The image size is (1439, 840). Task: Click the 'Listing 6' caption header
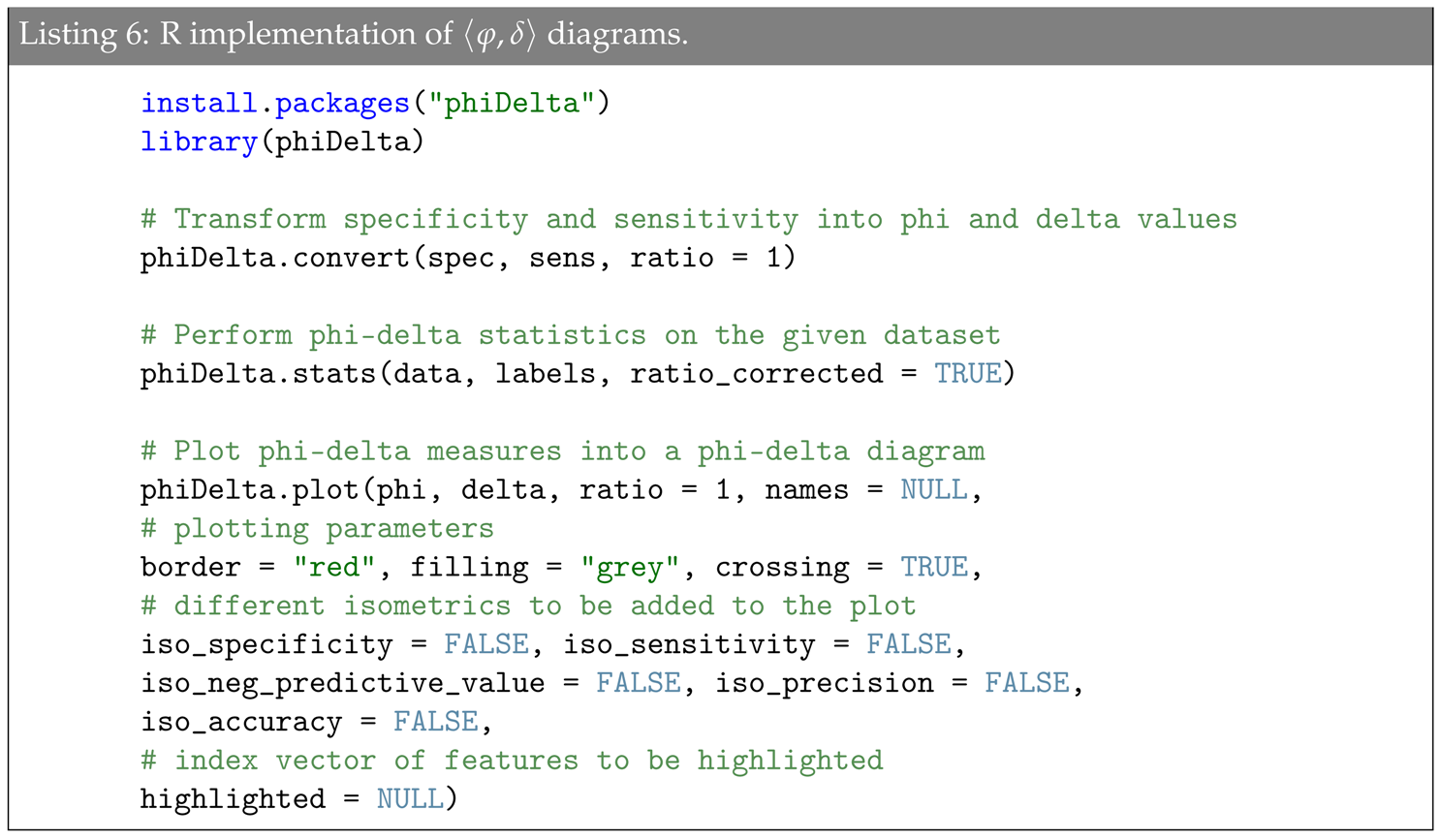point(354,35)
